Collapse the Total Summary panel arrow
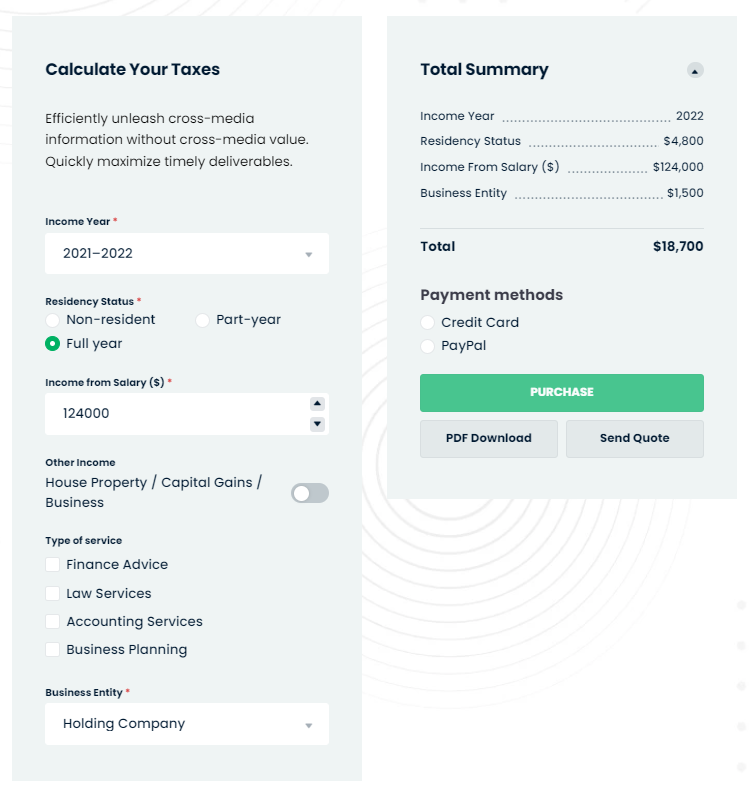Screen dimensions: 749x789 pos(695,70)
